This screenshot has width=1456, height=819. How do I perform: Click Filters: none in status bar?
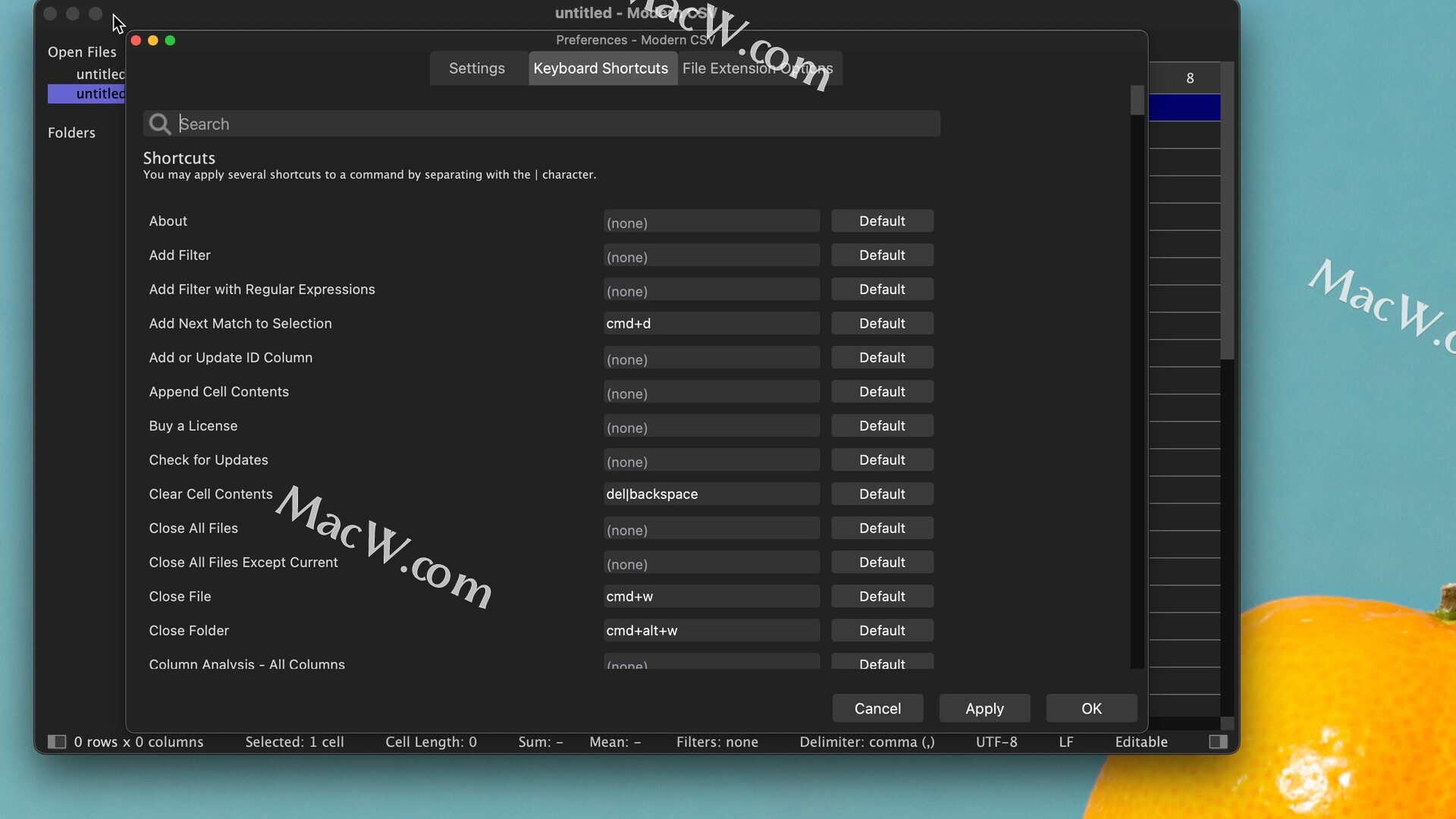(717, 742)
